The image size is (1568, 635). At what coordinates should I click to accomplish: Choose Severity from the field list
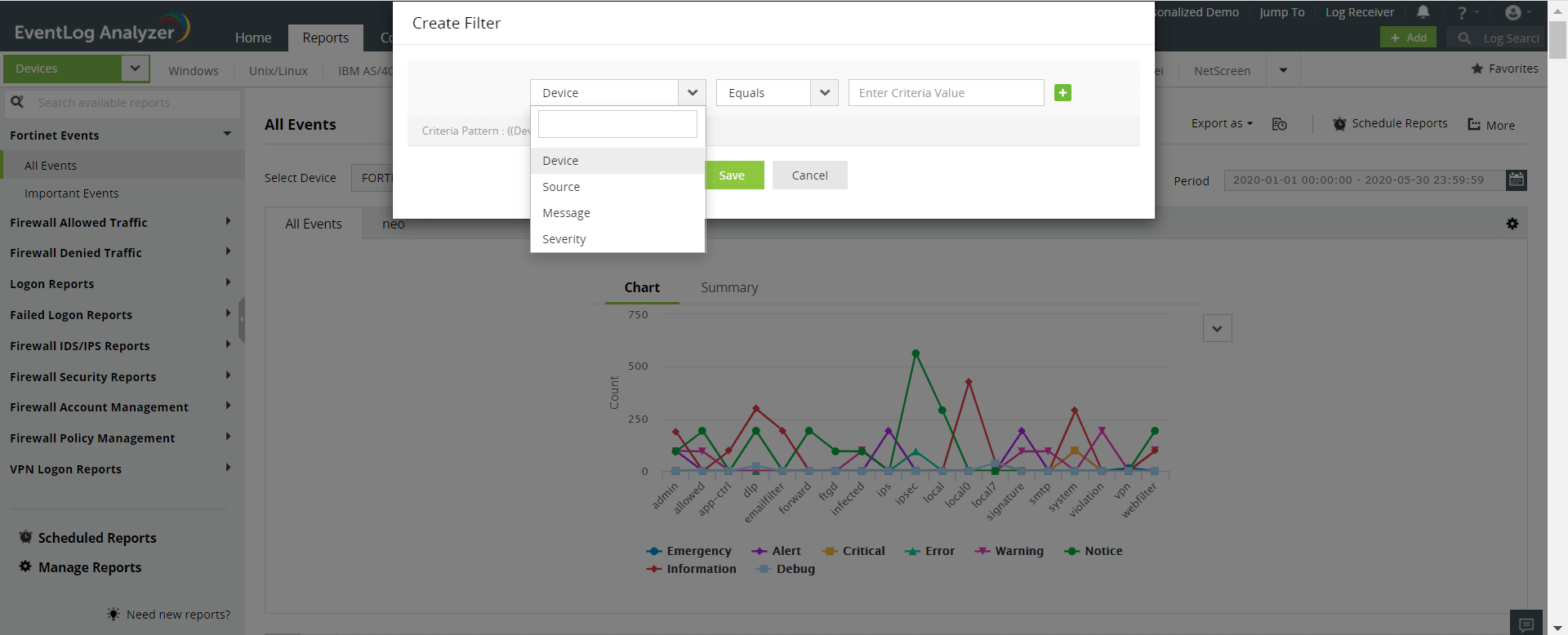click(x=617, y=239)
